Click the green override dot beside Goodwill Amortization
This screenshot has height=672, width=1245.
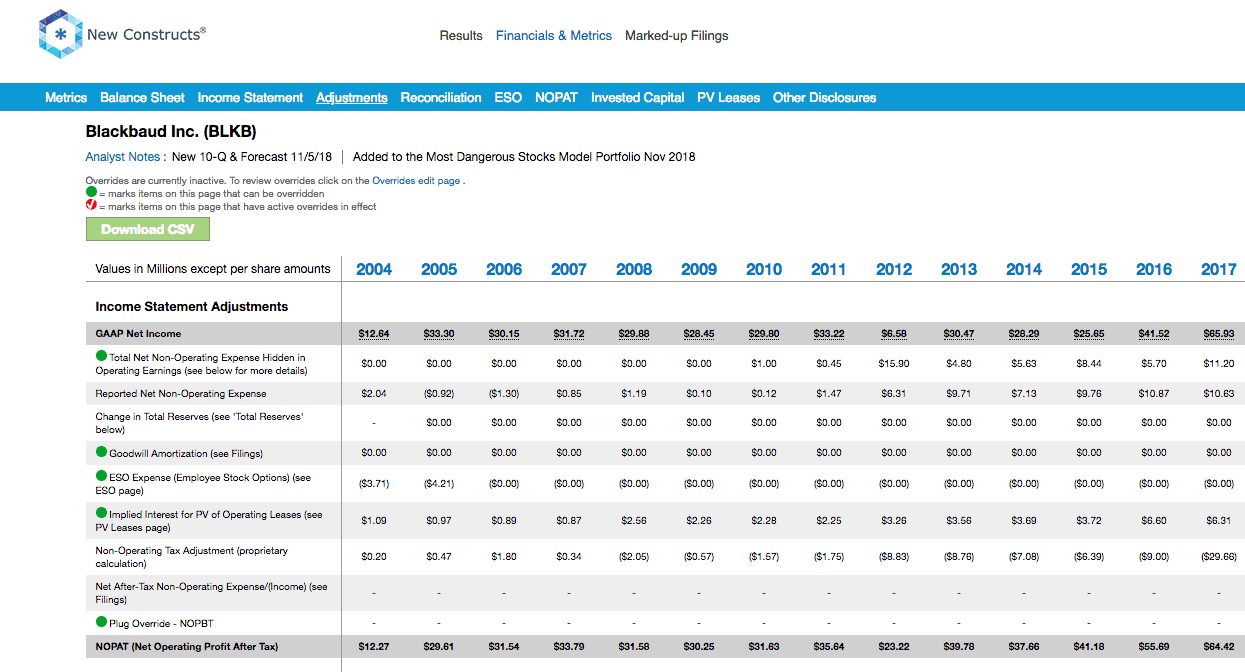(101, 452)
